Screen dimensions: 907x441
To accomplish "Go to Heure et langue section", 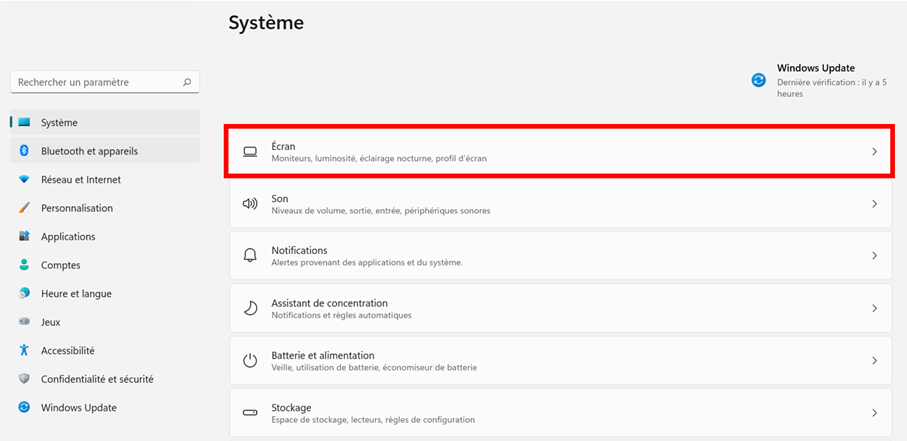I will [x=76, y=294].
